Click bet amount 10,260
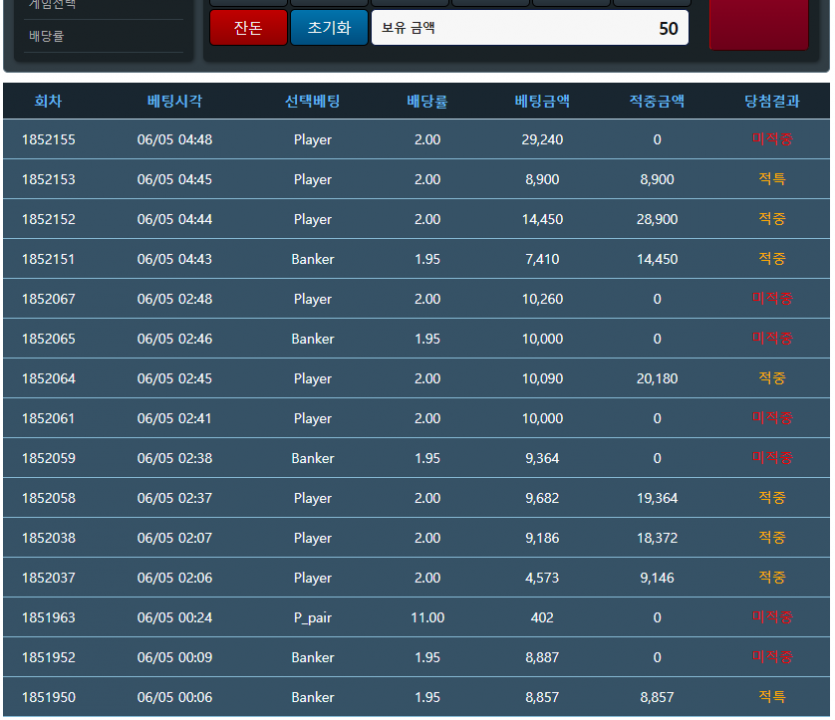 click(542, 299)
